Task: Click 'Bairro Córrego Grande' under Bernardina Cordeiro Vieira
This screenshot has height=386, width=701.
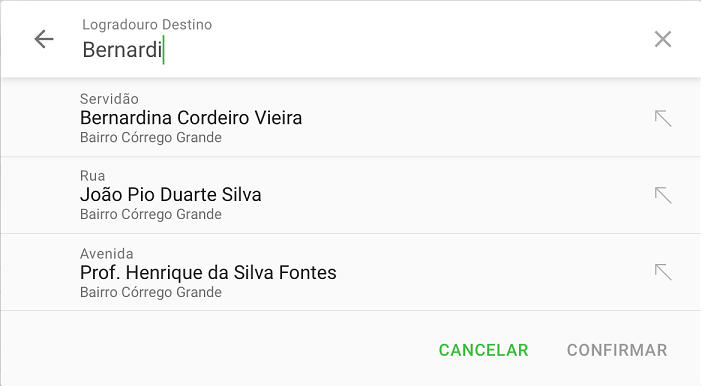Action: point(151,137)
